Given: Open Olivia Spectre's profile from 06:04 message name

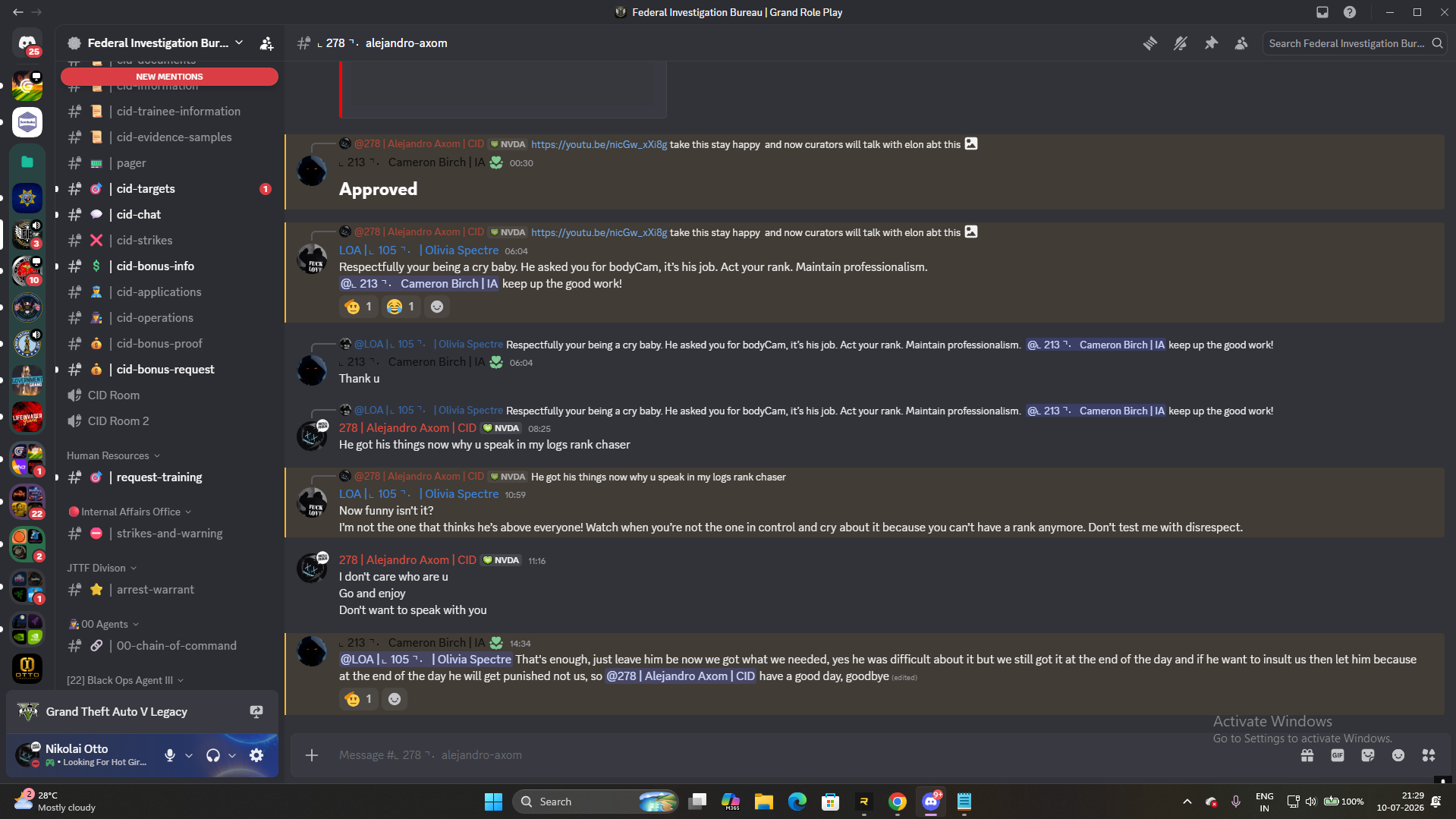Looking at the screenshot, I should (x=419, y=250).
